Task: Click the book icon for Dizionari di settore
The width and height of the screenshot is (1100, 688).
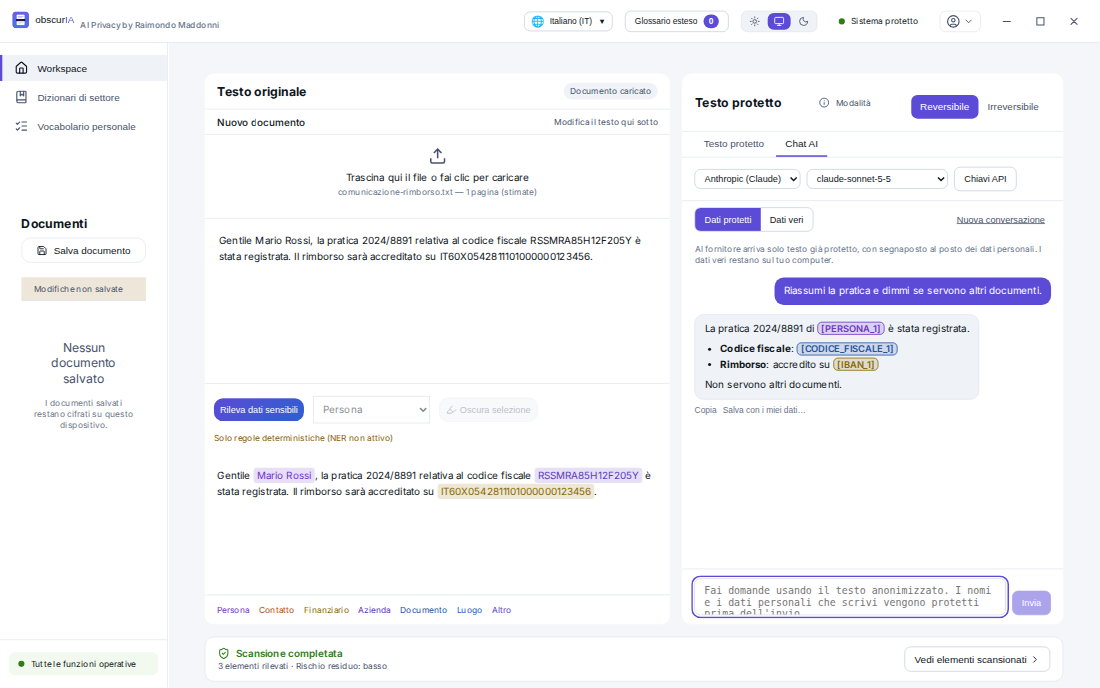Action: click(x=22, y=97)
